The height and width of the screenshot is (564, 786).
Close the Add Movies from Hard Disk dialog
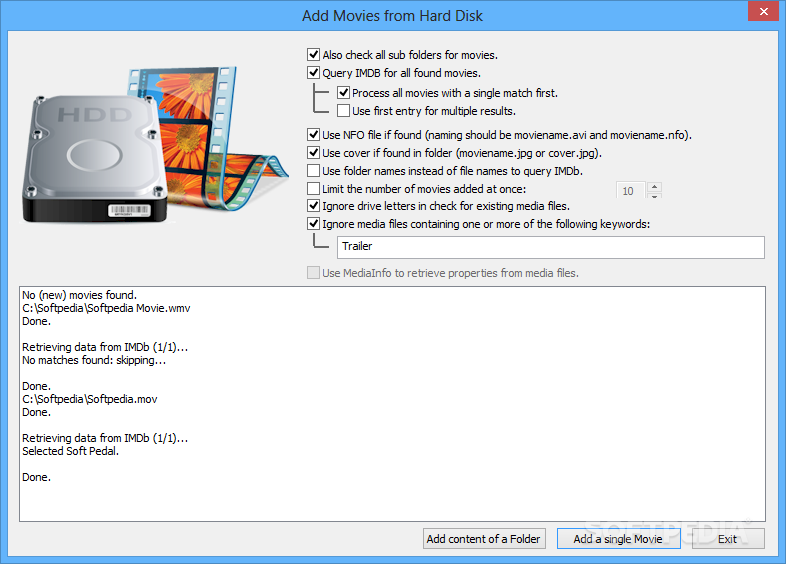[x=763, y=11]
